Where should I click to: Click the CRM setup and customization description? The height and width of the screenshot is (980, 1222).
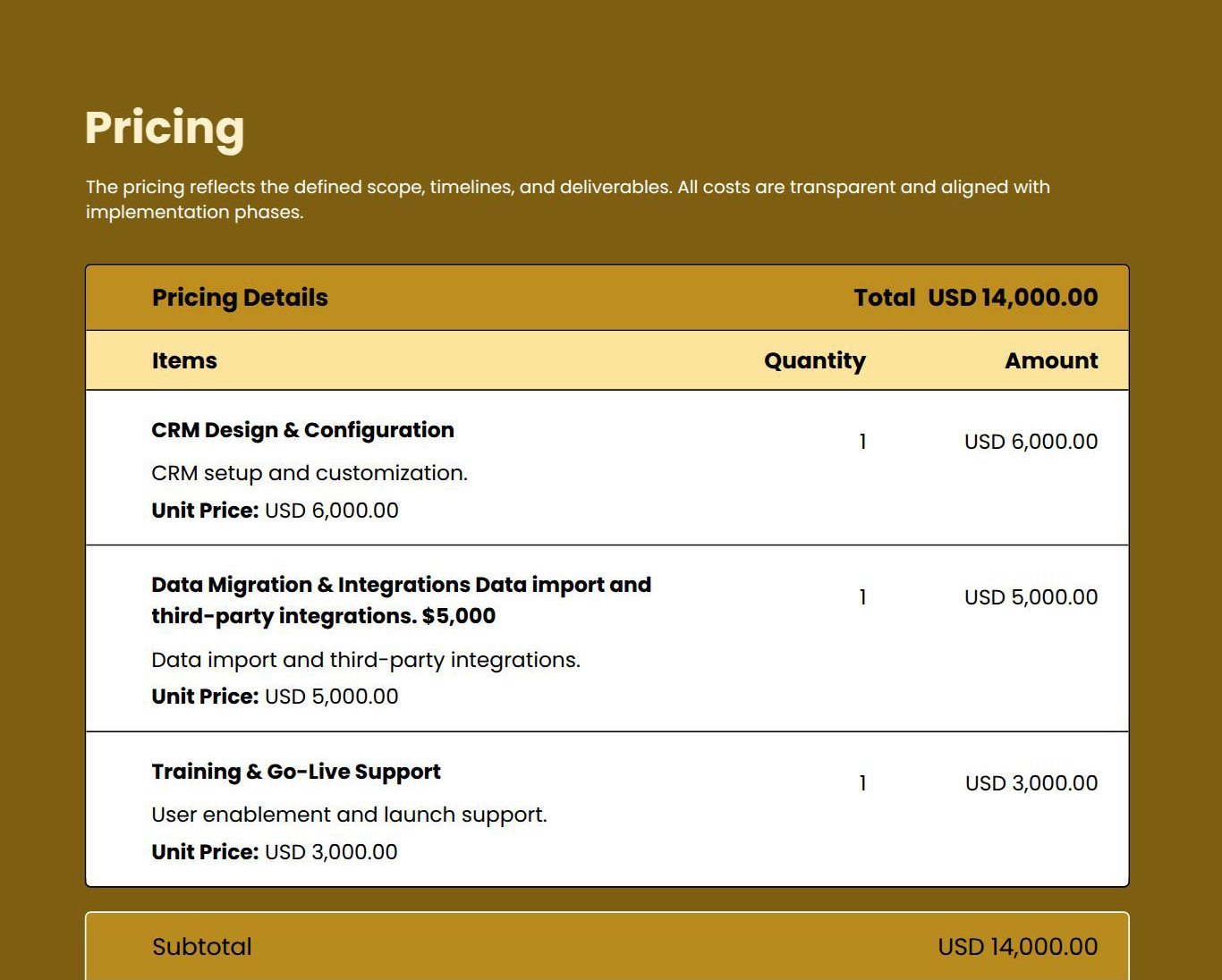click(310, 473)
